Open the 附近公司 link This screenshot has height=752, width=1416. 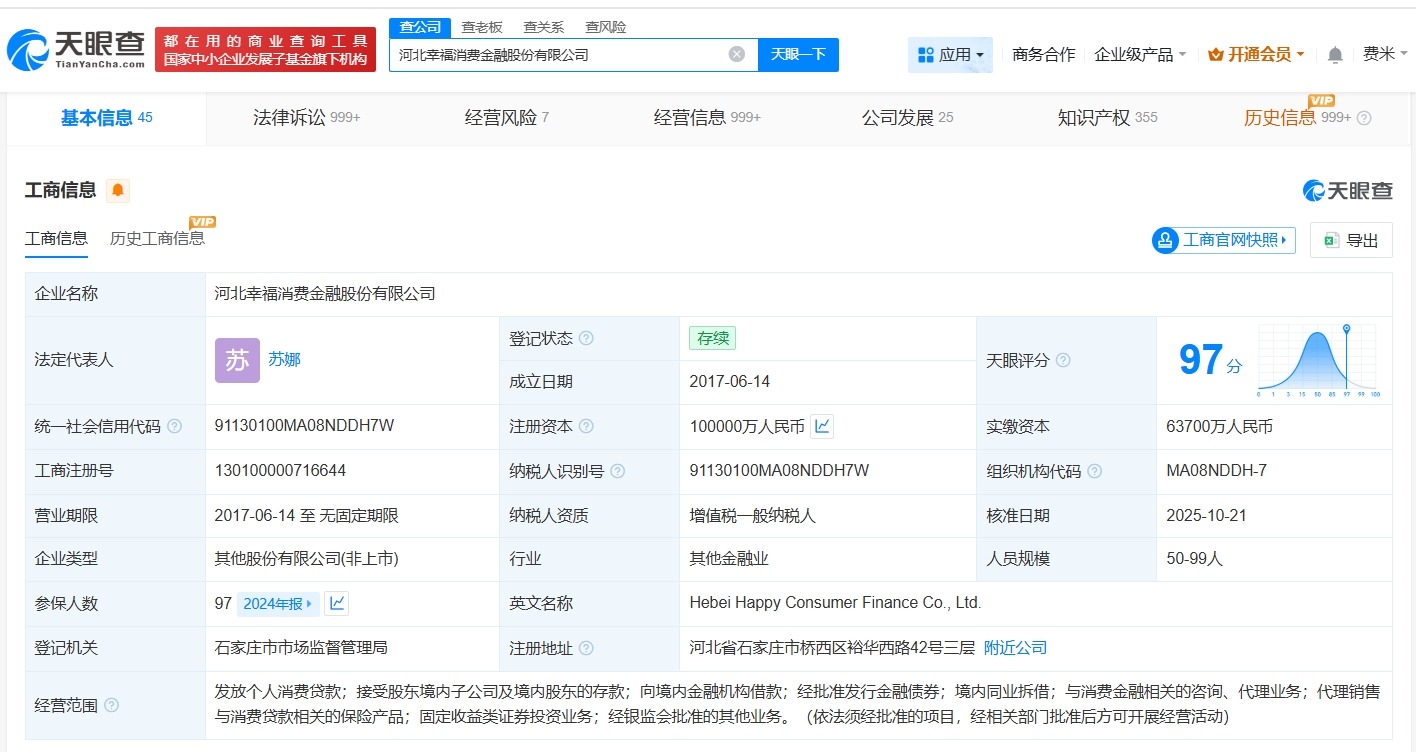[1015, 647]
